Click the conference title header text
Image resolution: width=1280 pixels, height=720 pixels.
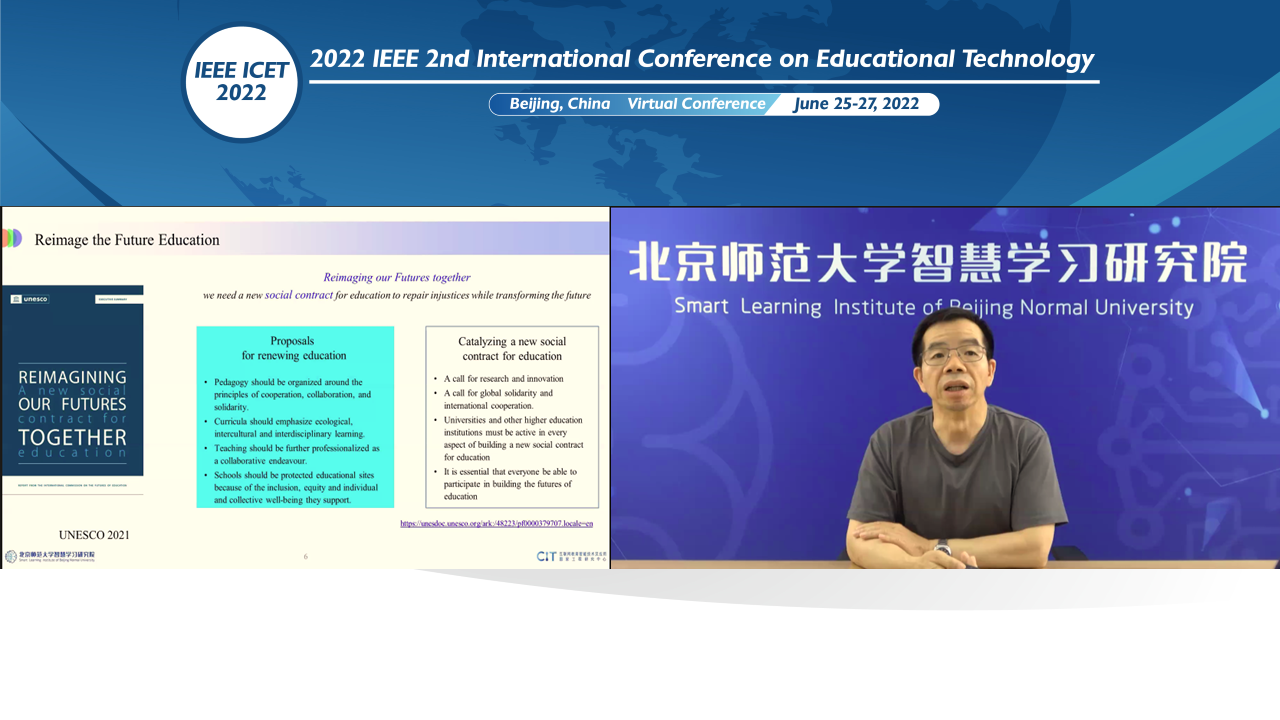[702, 58]
